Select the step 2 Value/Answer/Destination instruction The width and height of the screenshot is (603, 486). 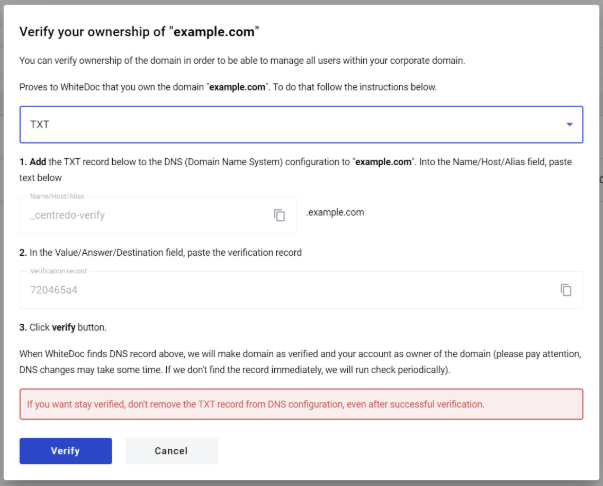coord(160,253)
